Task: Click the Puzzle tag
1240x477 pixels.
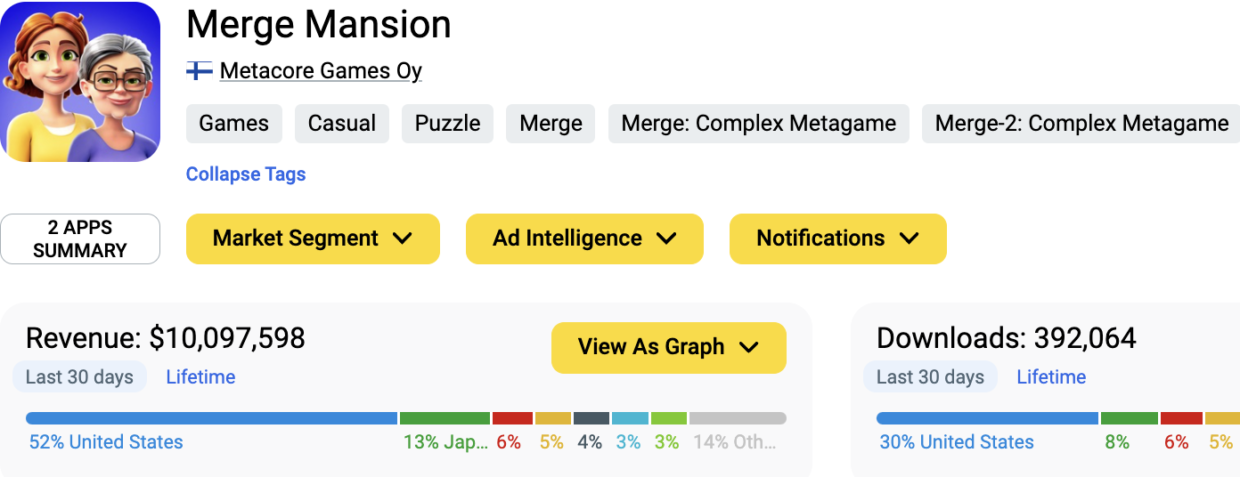Action: click(x=448, y=123)
